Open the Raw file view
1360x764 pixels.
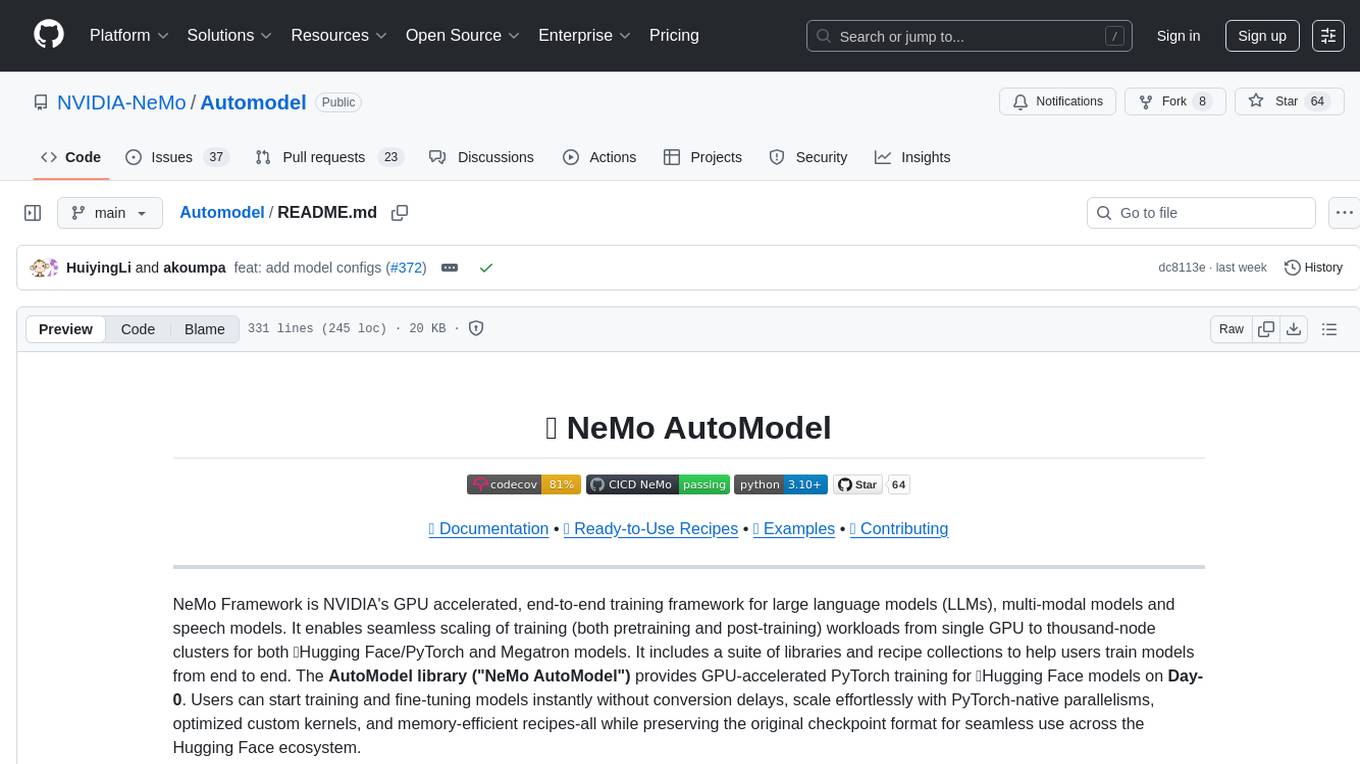pos(1231,329)
